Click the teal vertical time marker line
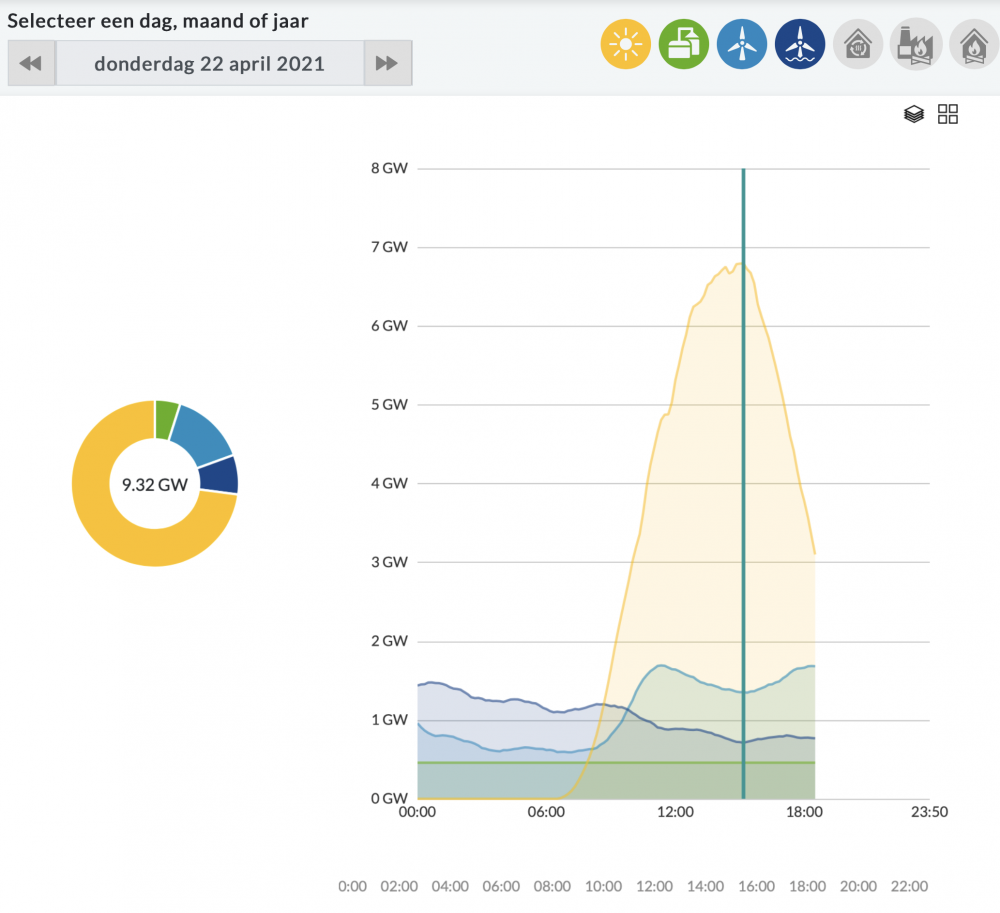 click(x=743, y=483)
